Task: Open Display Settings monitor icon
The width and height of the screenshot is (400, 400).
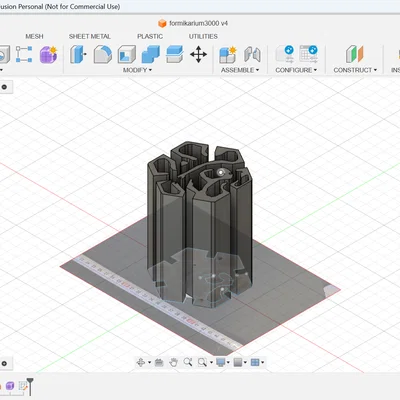Action: click(221, 362)
